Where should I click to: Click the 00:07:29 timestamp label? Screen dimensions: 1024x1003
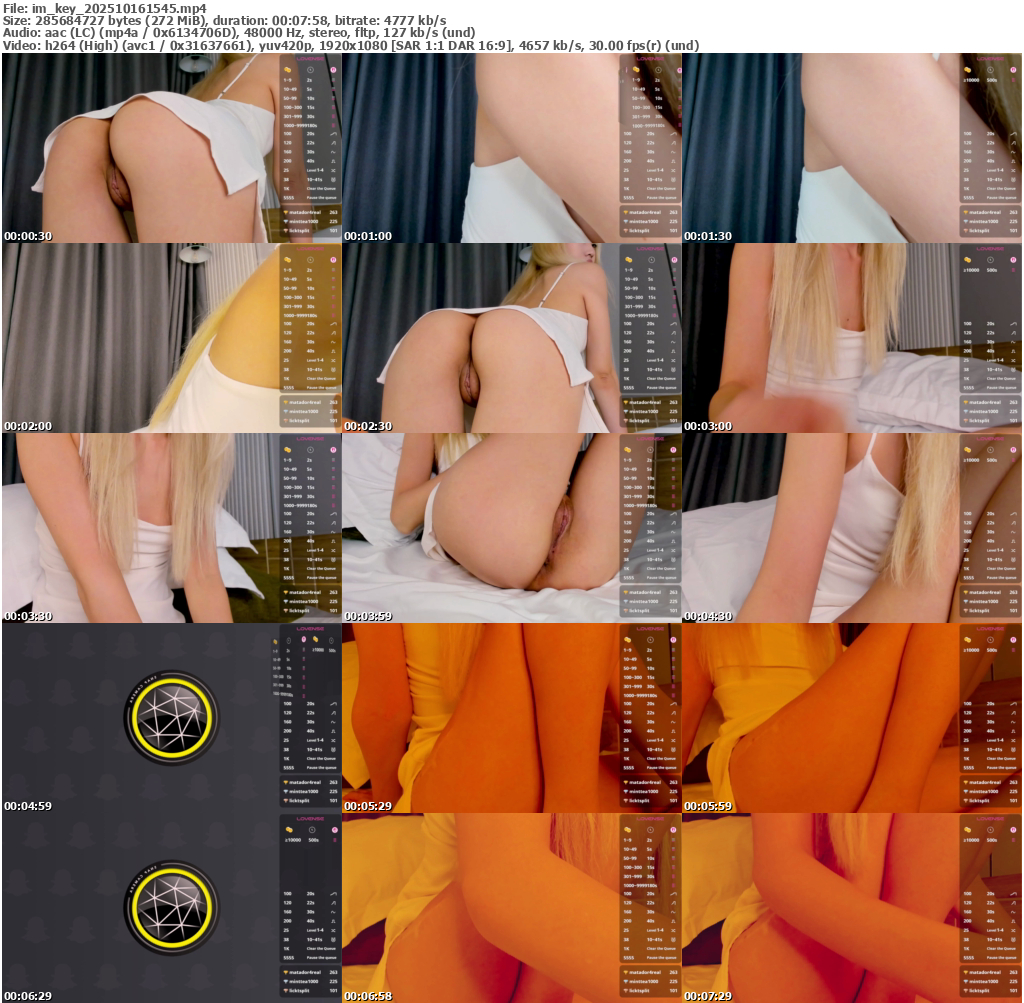(708, 996)
